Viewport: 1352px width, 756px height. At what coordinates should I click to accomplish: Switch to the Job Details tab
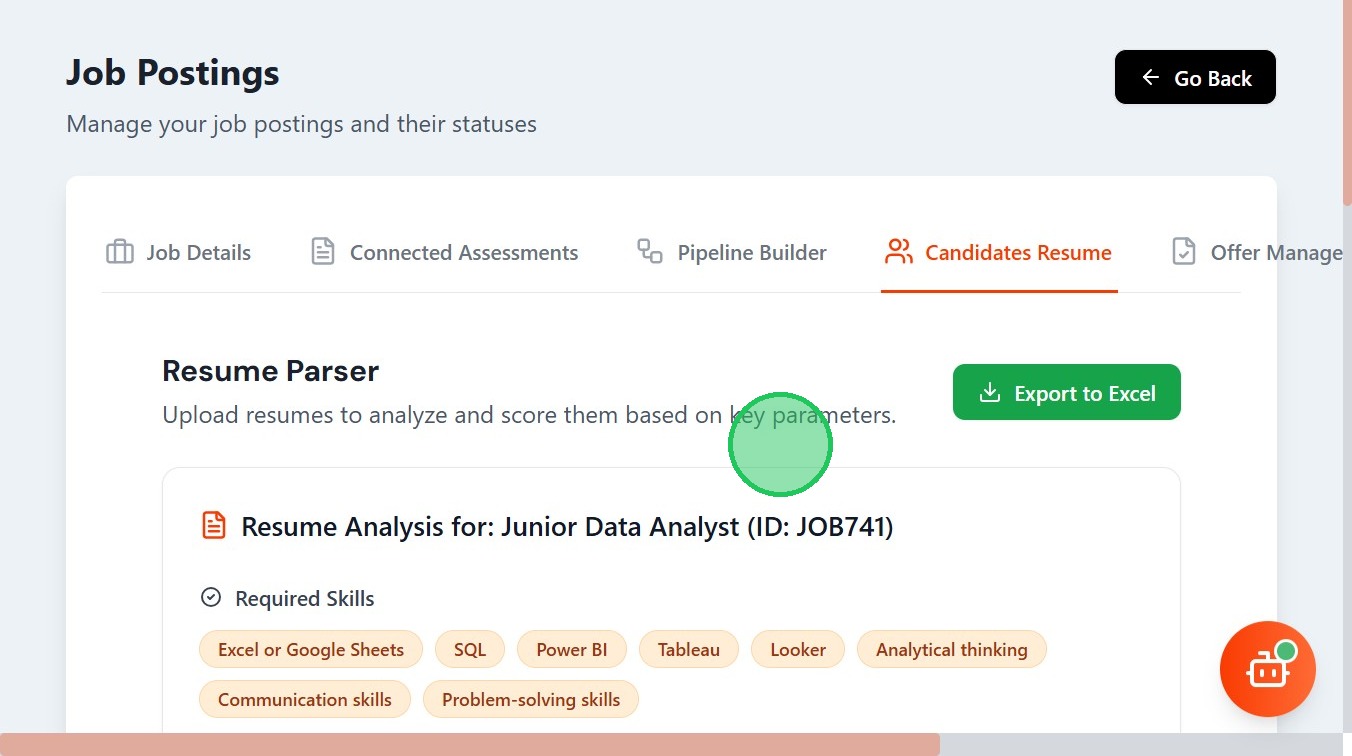[x=198, y=253]
